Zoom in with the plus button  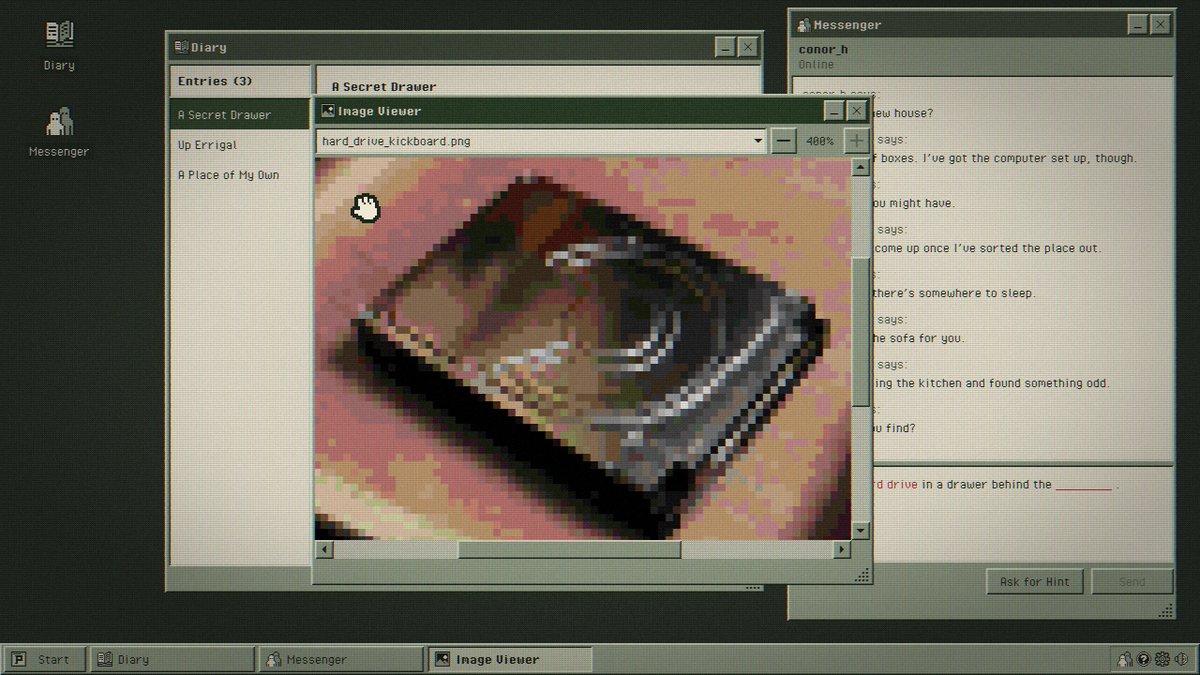(x=856, y=141)
